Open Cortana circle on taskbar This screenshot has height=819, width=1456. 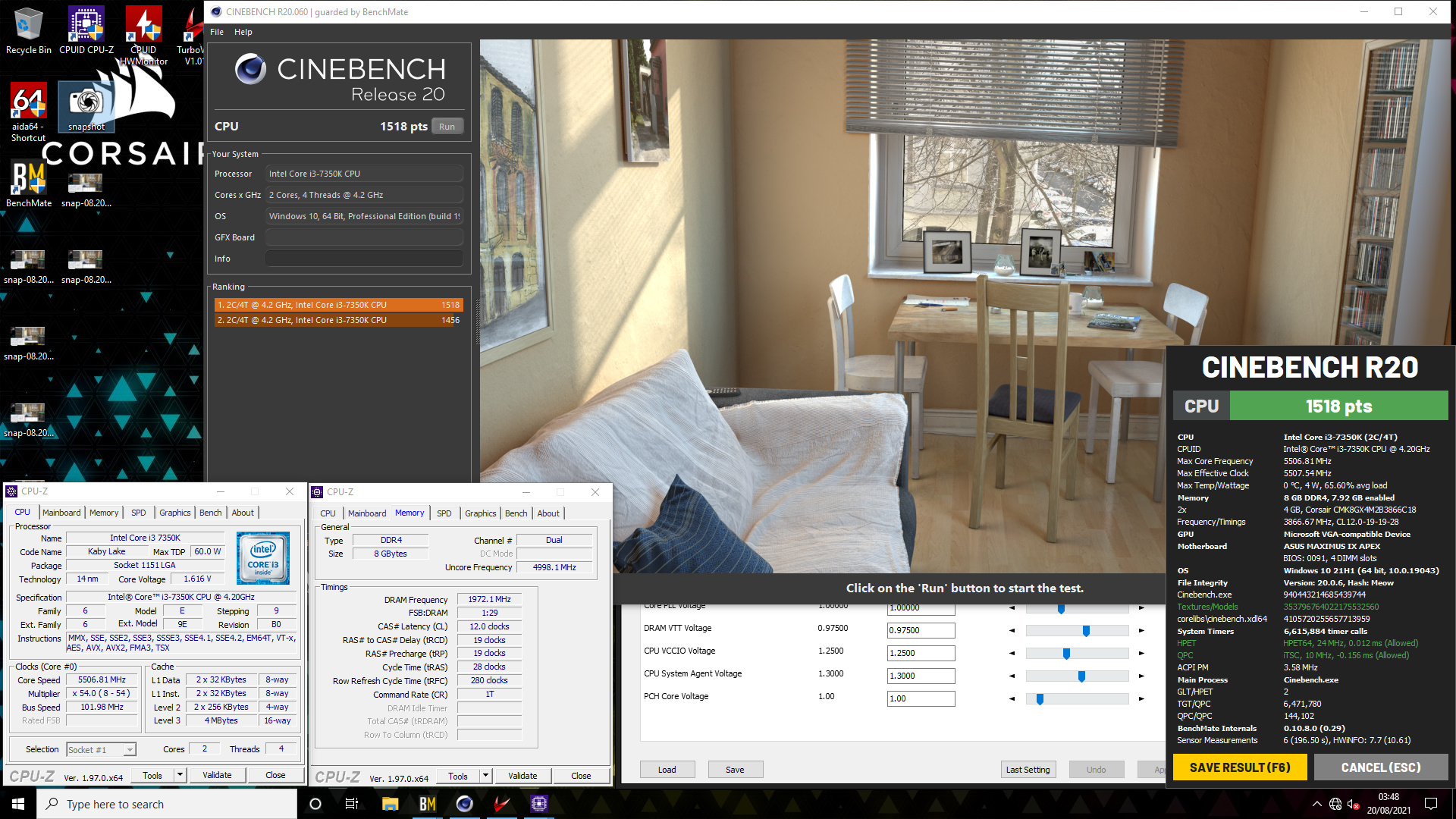click(x=315, y=804)
